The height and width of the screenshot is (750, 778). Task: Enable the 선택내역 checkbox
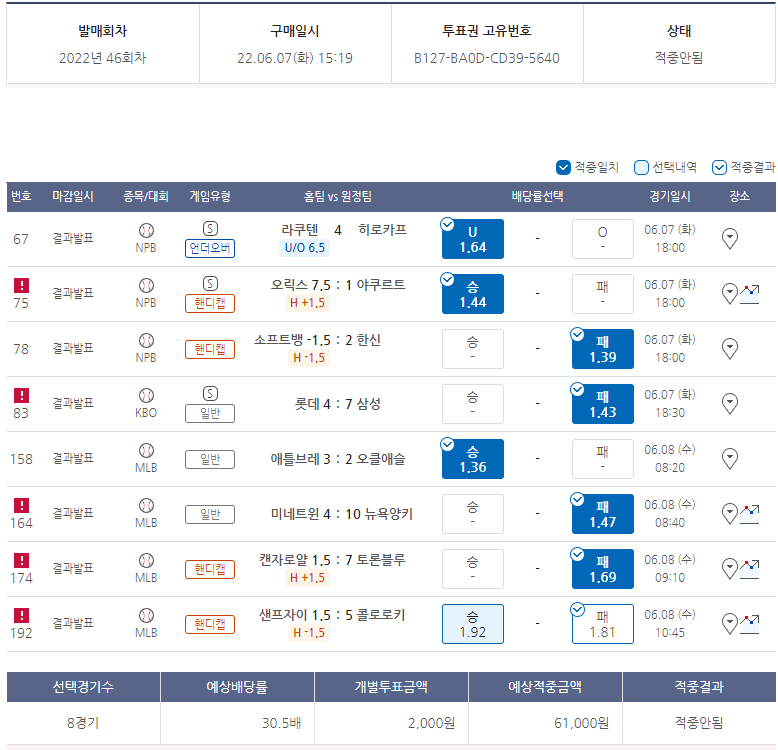point(641,168)
